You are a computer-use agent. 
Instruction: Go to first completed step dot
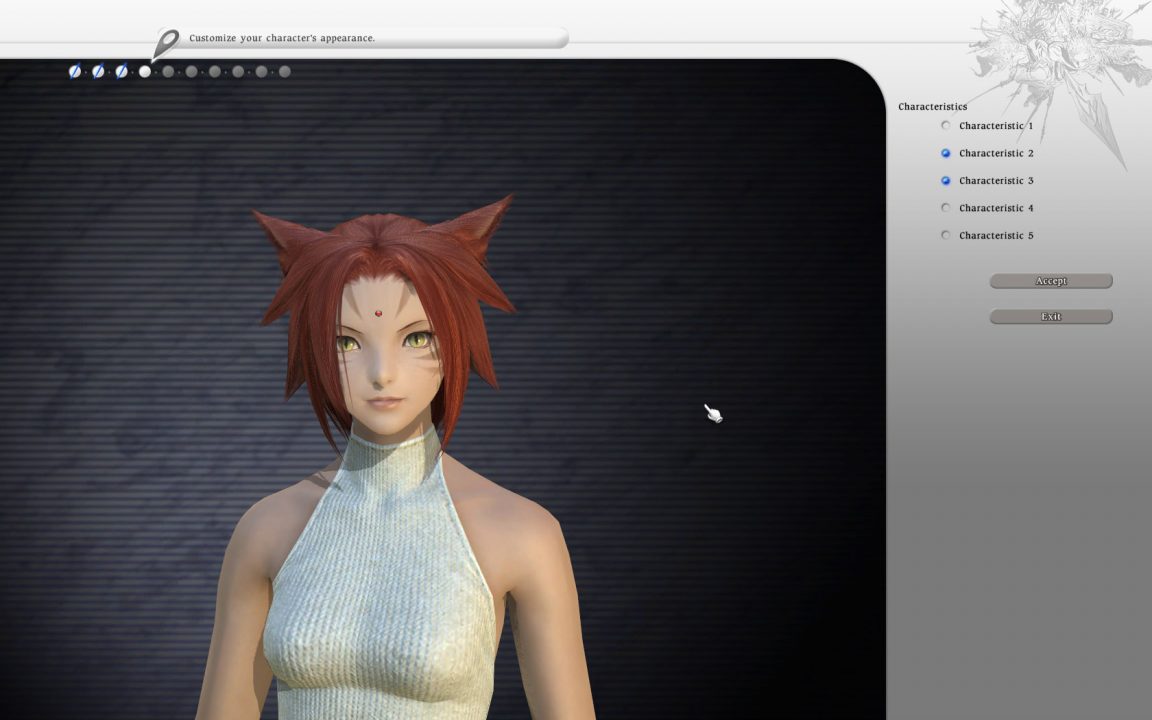[75, 71]
